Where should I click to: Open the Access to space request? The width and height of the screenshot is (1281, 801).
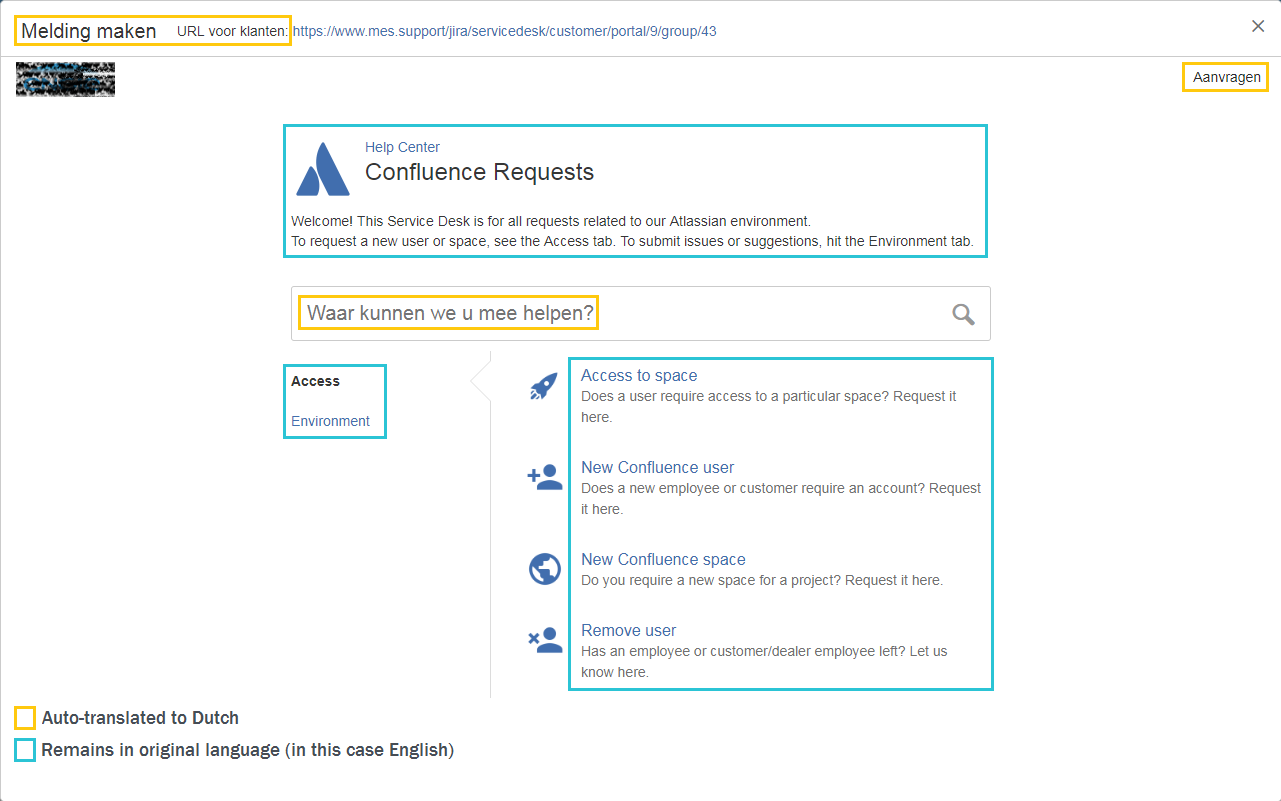point(639,375)
